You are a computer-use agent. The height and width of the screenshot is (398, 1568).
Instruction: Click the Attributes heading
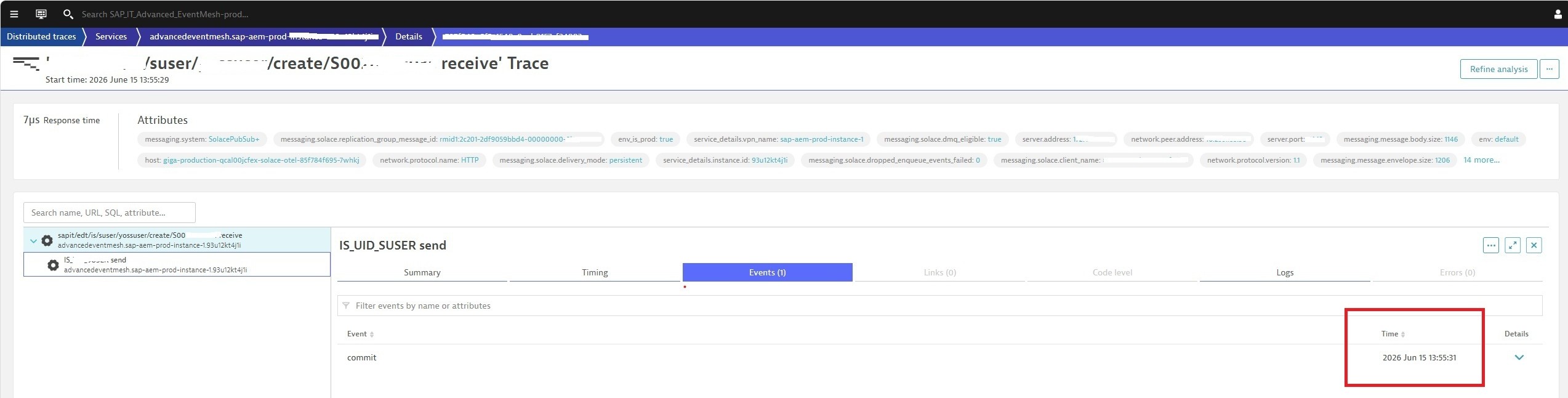point(163,120)
